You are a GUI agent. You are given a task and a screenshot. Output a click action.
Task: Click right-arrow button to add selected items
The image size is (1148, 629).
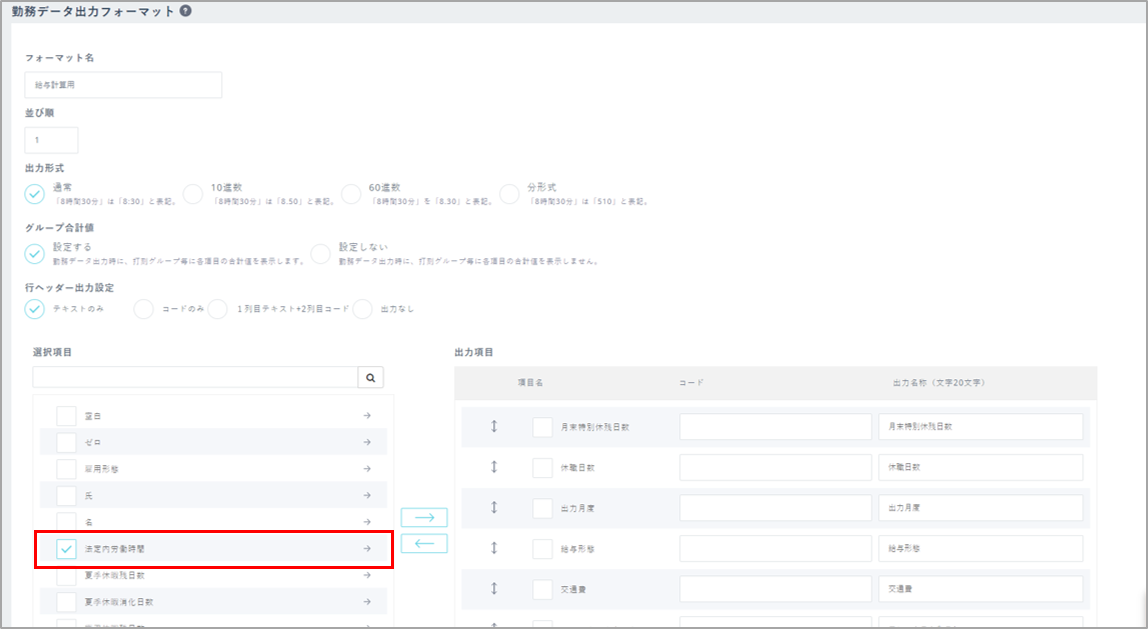point(424,517)
